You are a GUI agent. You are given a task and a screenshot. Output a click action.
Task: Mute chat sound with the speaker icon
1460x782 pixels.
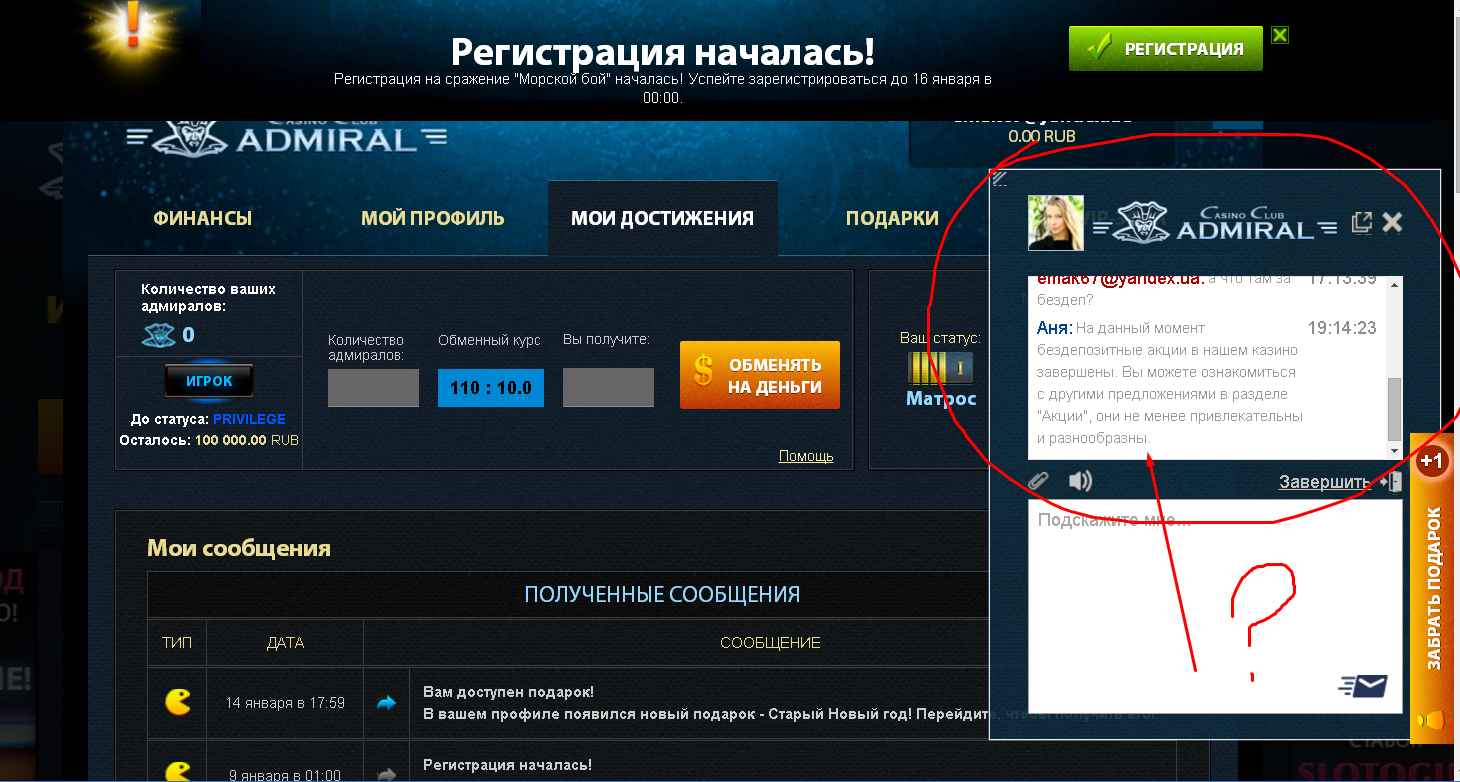coord(1080,481)
